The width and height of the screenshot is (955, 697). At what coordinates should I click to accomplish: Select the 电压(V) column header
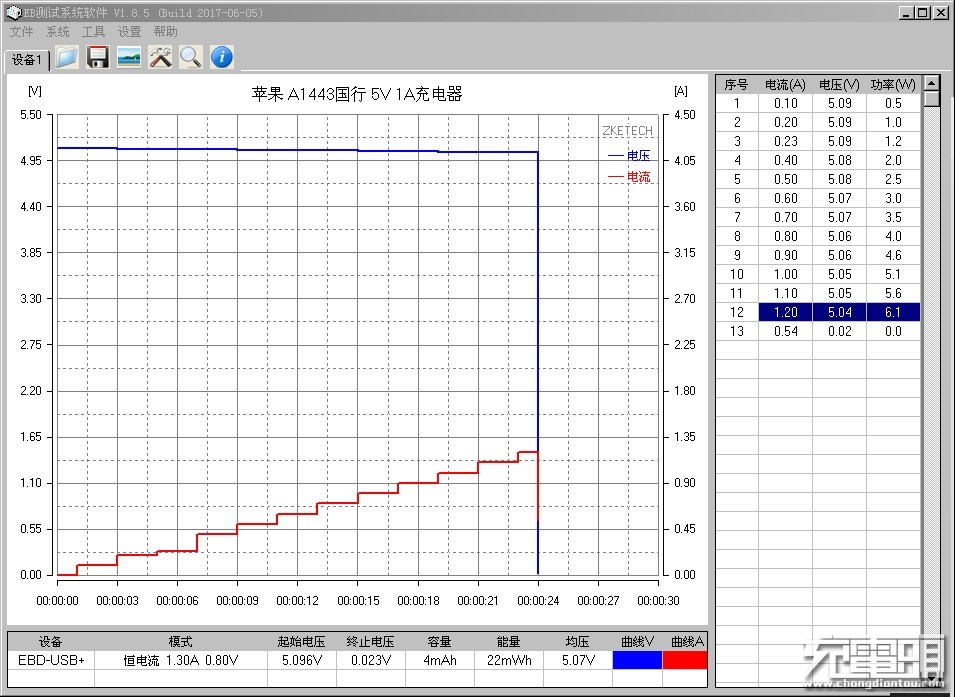point(839,85)
